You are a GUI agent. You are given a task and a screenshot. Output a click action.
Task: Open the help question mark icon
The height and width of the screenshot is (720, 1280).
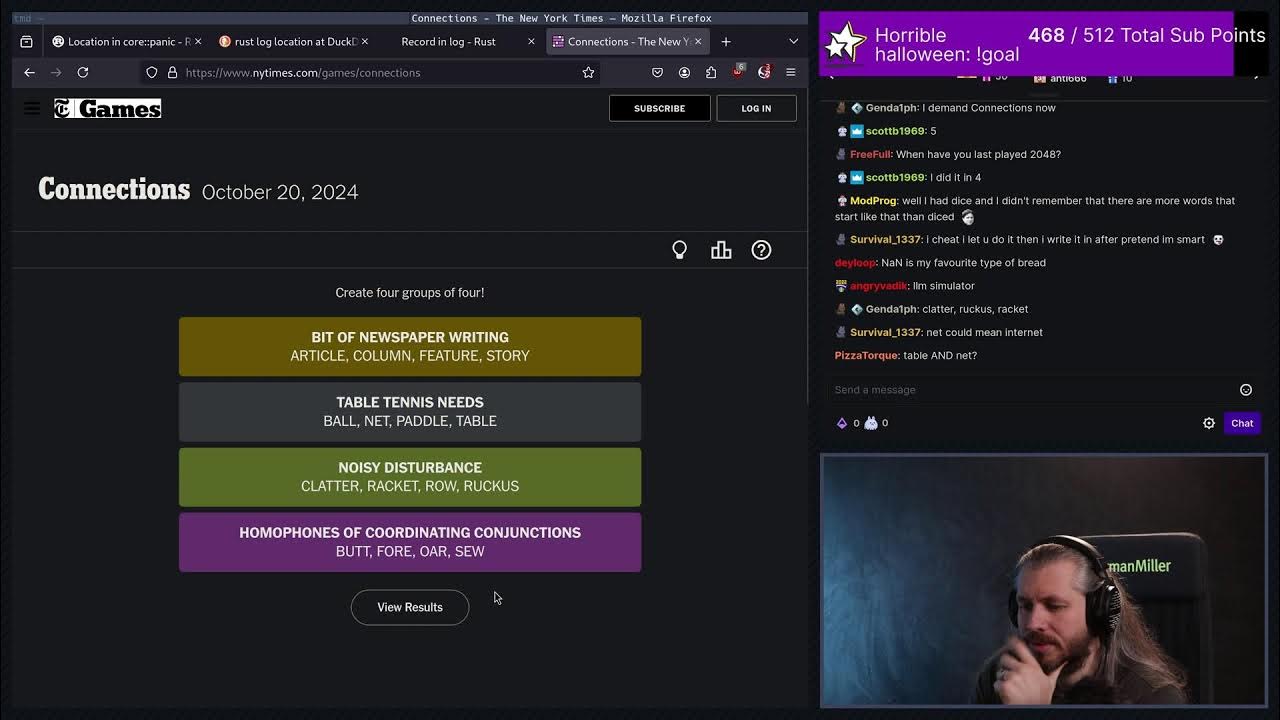click(761, 250)
